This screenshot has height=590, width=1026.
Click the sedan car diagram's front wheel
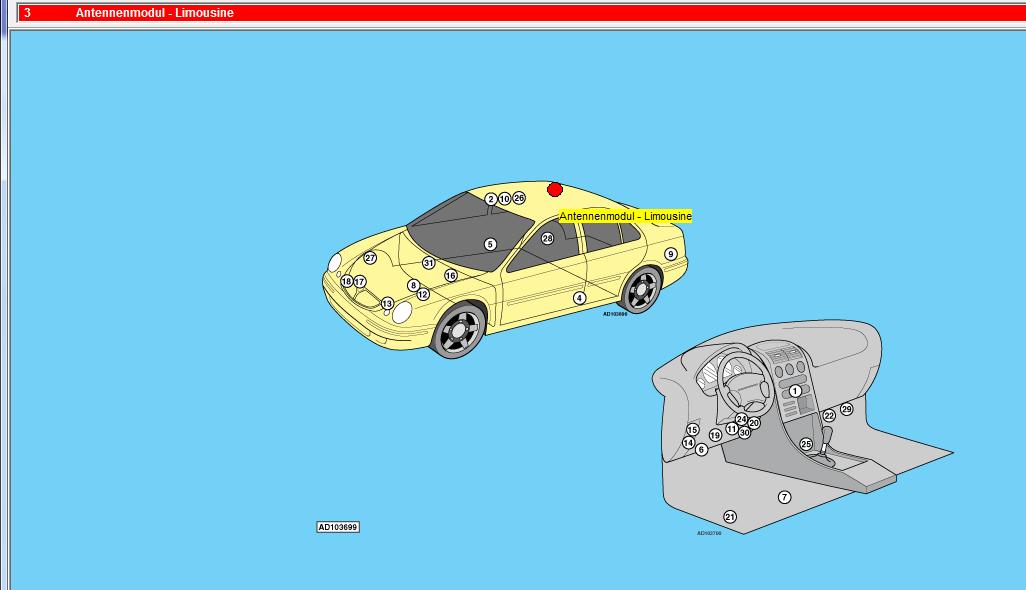pos(459,330)
